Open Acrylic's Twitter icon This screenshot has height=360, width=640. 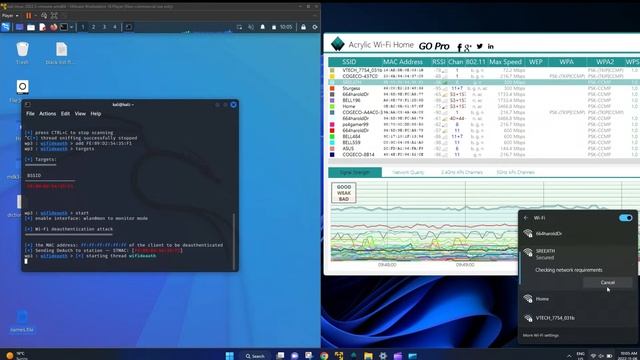click(480, 46)
